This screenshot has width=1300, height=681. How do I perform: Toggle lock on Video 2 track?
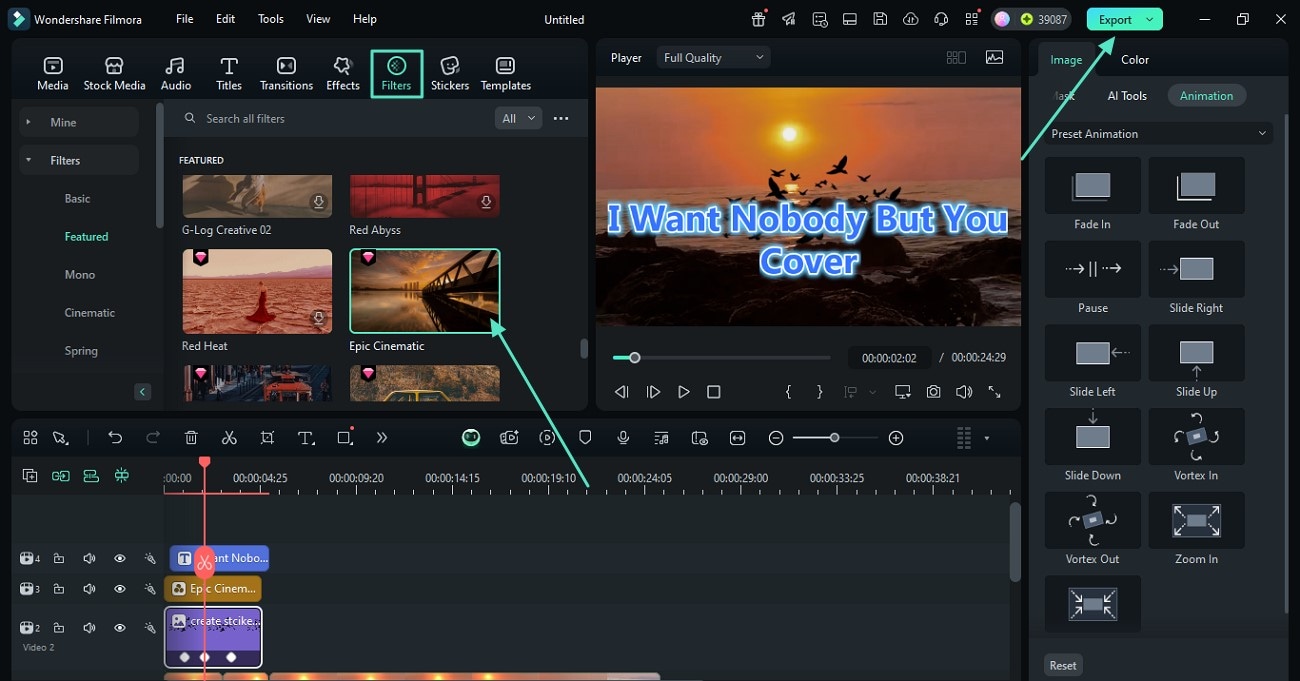click(59, 628)
